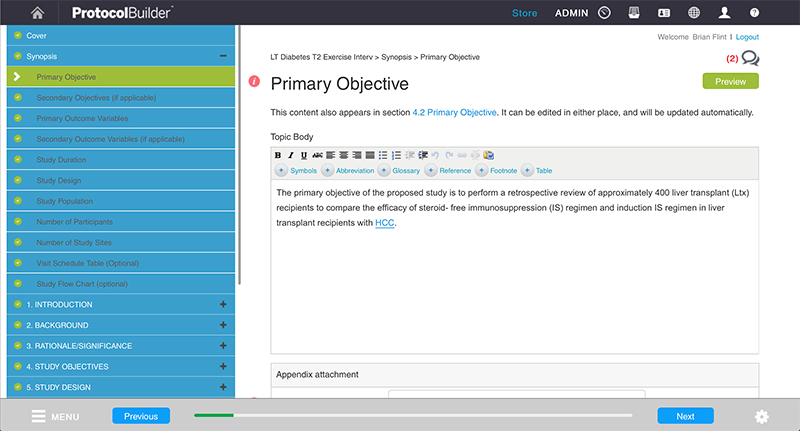800x431 pixels.
Task: Open the globe icon in header
Action: coord(694,13)
